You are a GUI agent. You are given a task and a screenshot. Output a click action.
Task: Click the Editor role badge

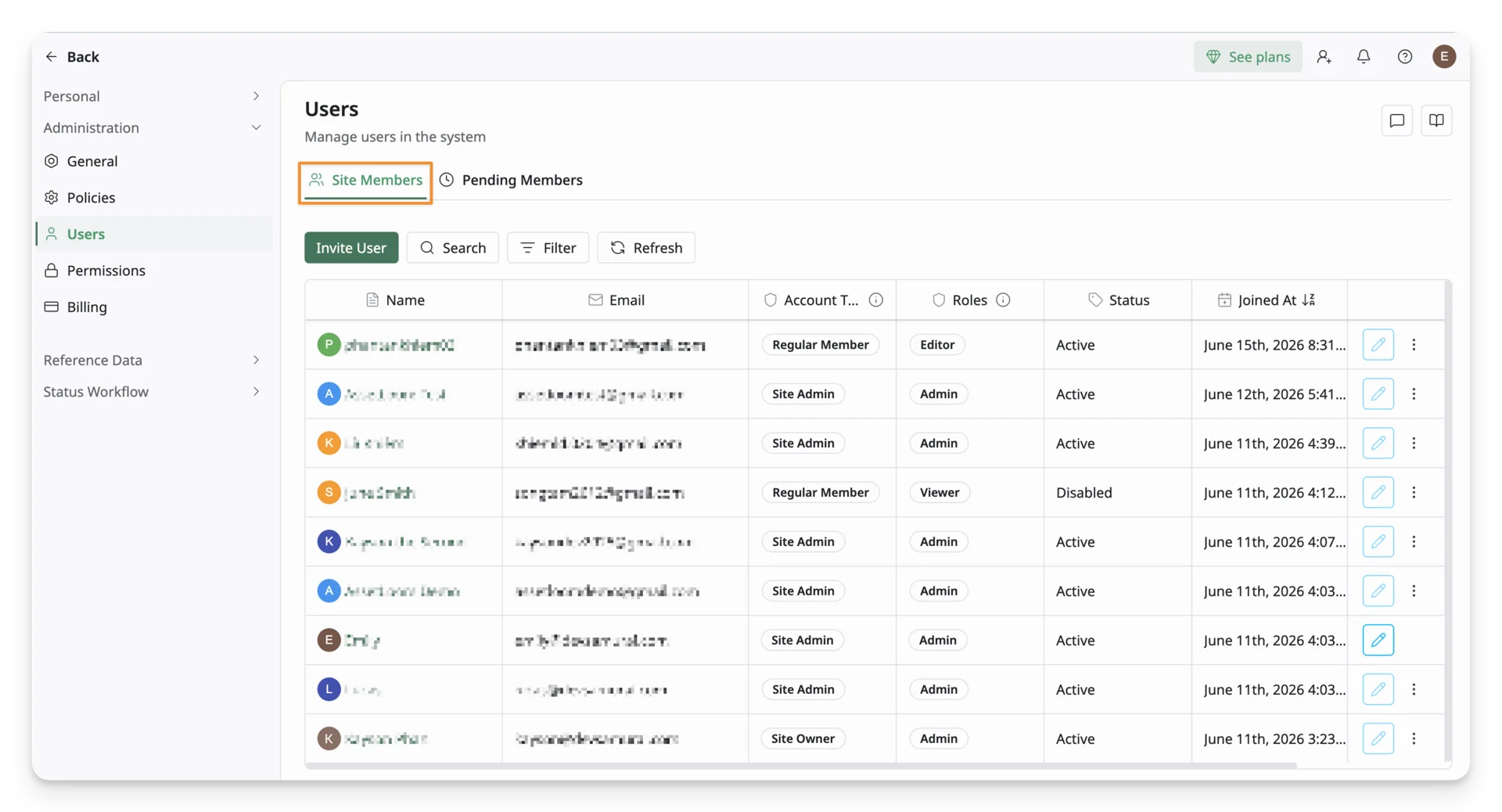point(937,344)
